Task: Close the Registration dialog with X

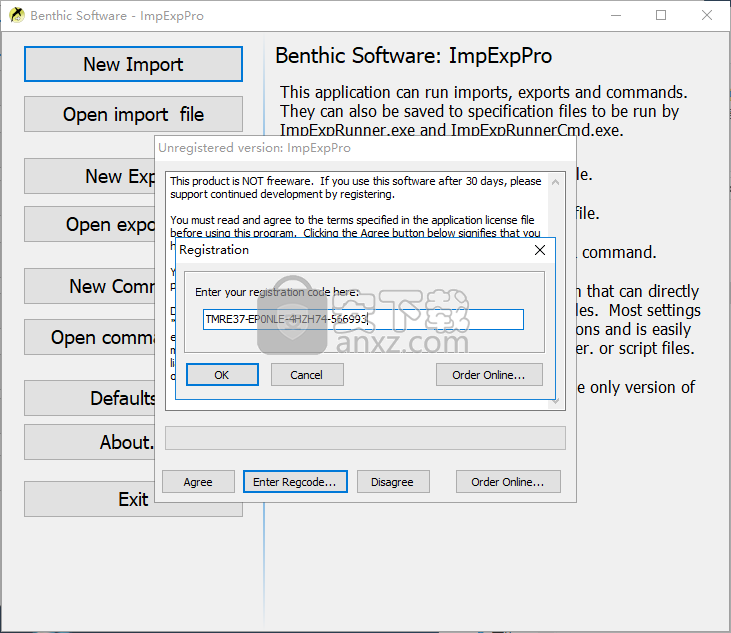Action: pyautogui.click(x=540, y=250)
